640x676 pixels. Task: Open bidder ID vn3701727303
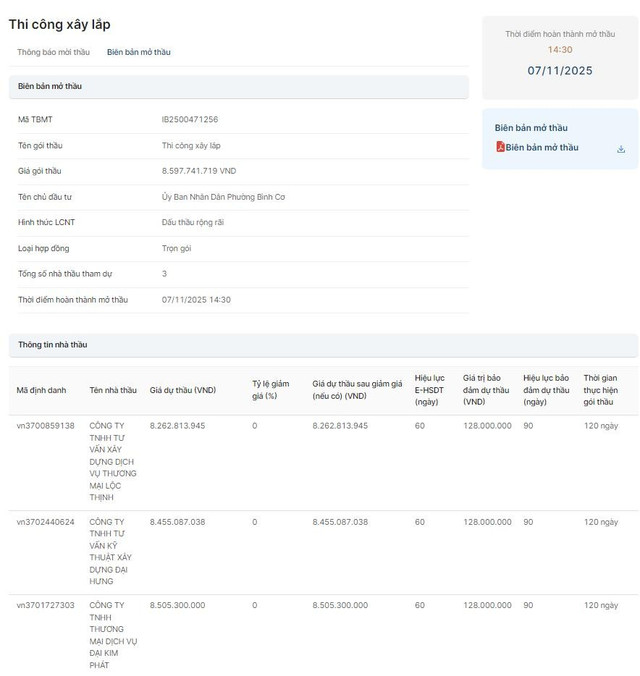click(x=46, y=605)
